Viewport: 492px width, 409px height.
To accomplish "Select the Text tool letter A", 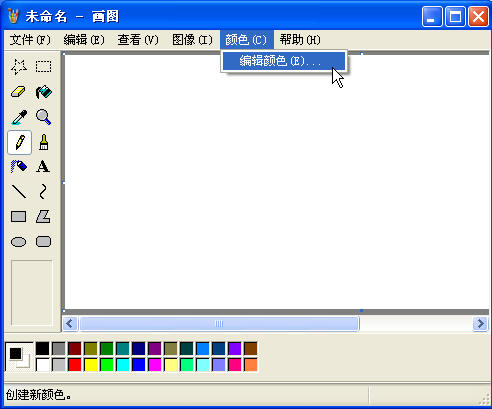I will [43, 167].
